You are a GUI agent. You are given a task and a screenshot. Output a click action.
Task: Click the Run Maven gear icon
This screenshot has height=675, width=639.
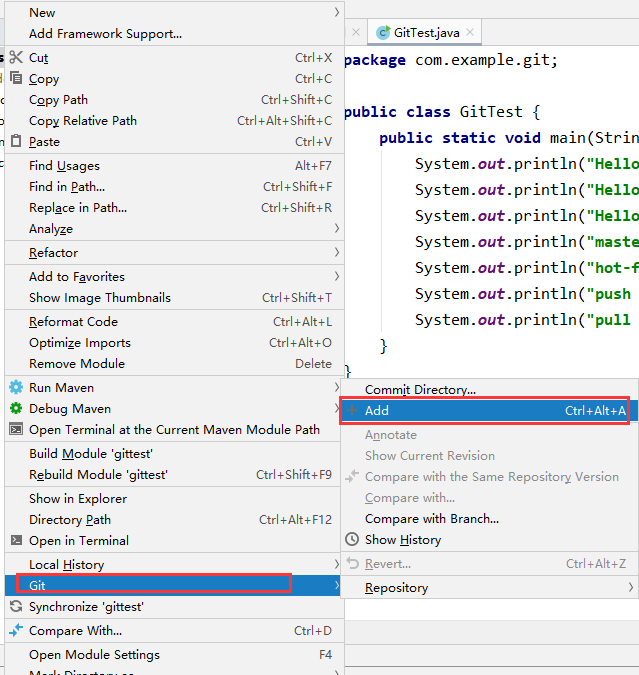click(x=16, y=387)
